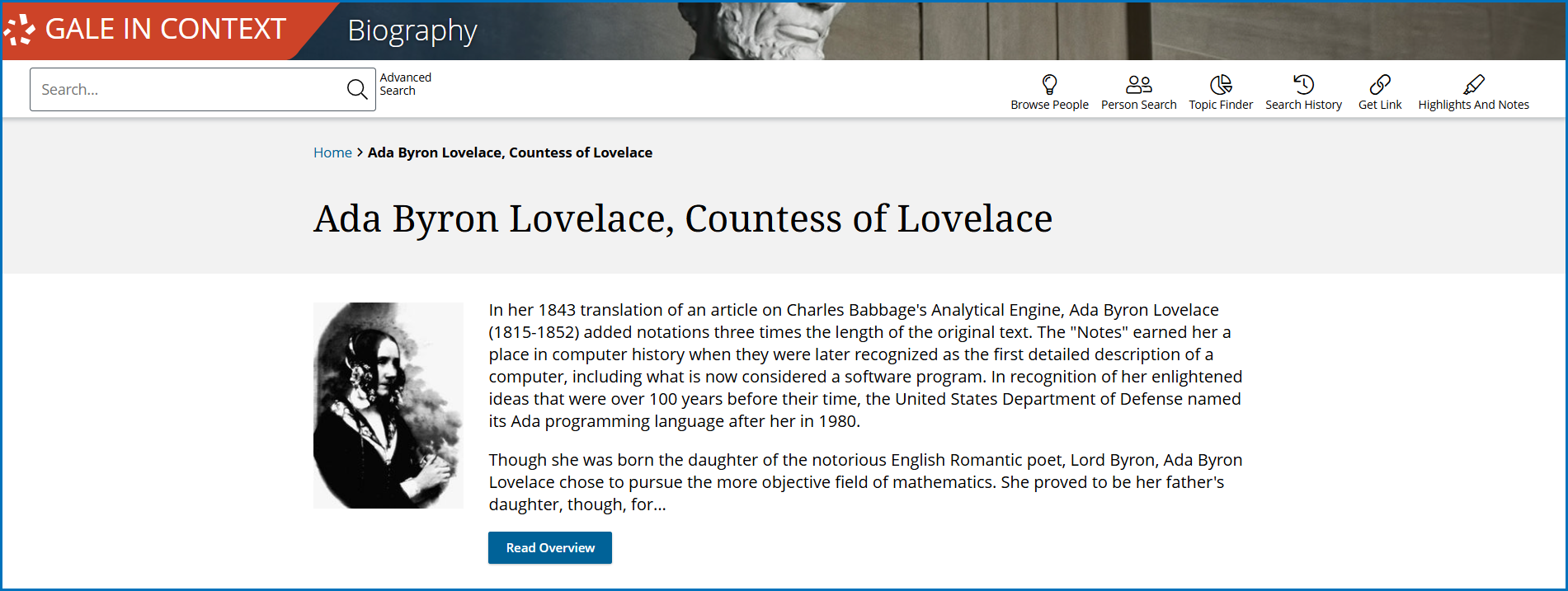Screen dimensions: 1568x591
Task: Click the bold breadcrumb entry for Ada Byron Lovelace
Action: pos(510,152)
